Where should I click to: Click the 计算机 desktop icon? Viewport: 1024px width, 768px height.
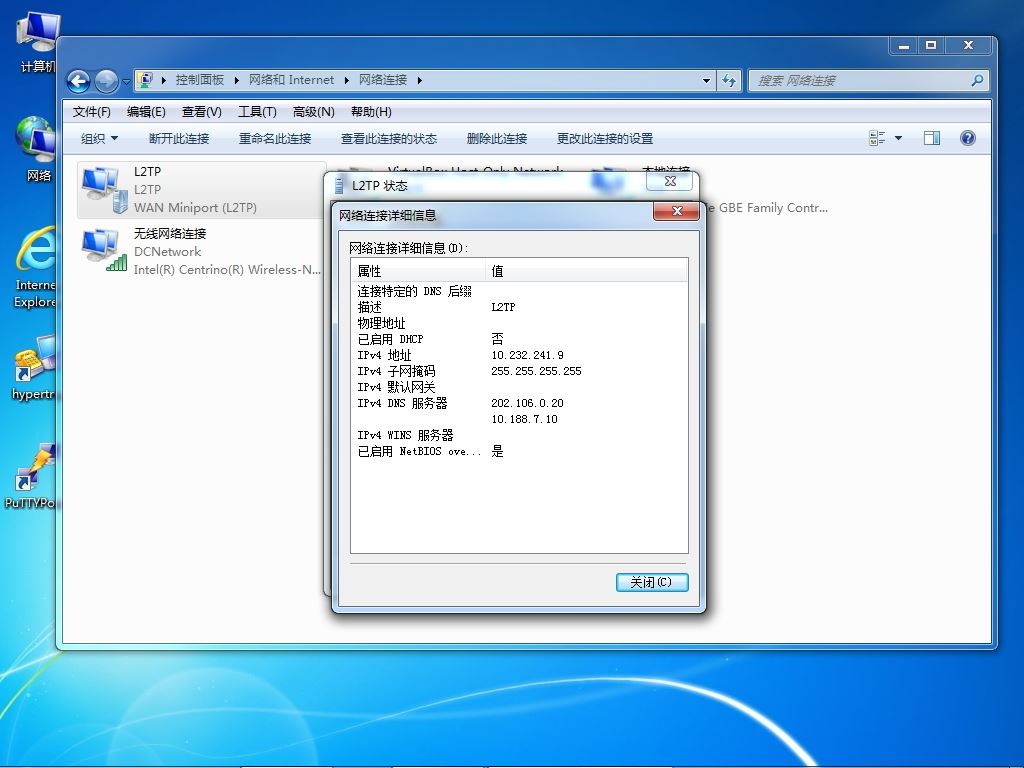37,42
